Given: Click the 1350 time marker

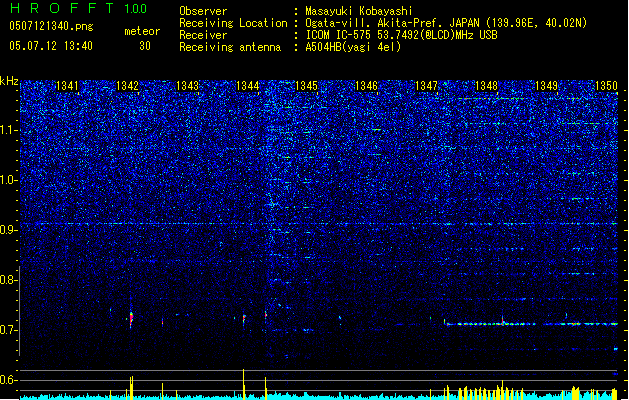Looking at the screenshot, I should [606, 86].
